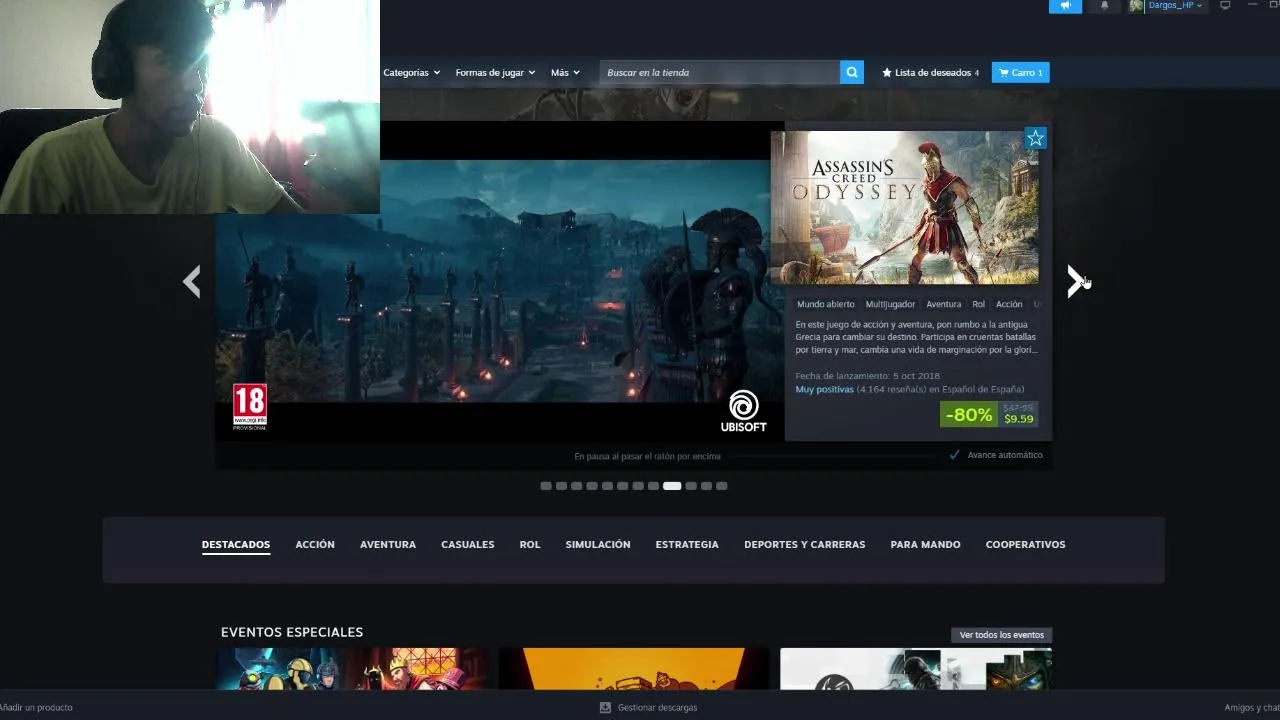Open the Carro 1 shopping cart
Viewport: 1280px width, 720px height.
[1021, 72]
